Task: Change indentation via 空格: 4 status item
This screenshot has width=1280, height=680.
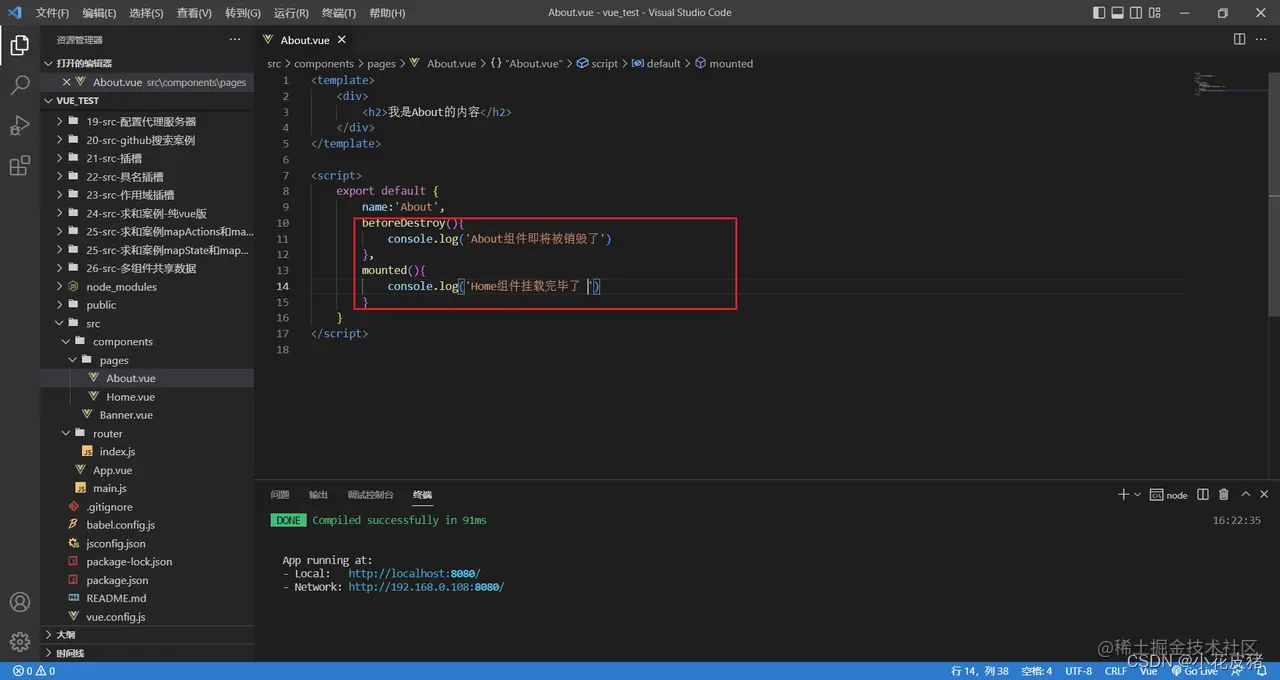Action: point(1035,671)
